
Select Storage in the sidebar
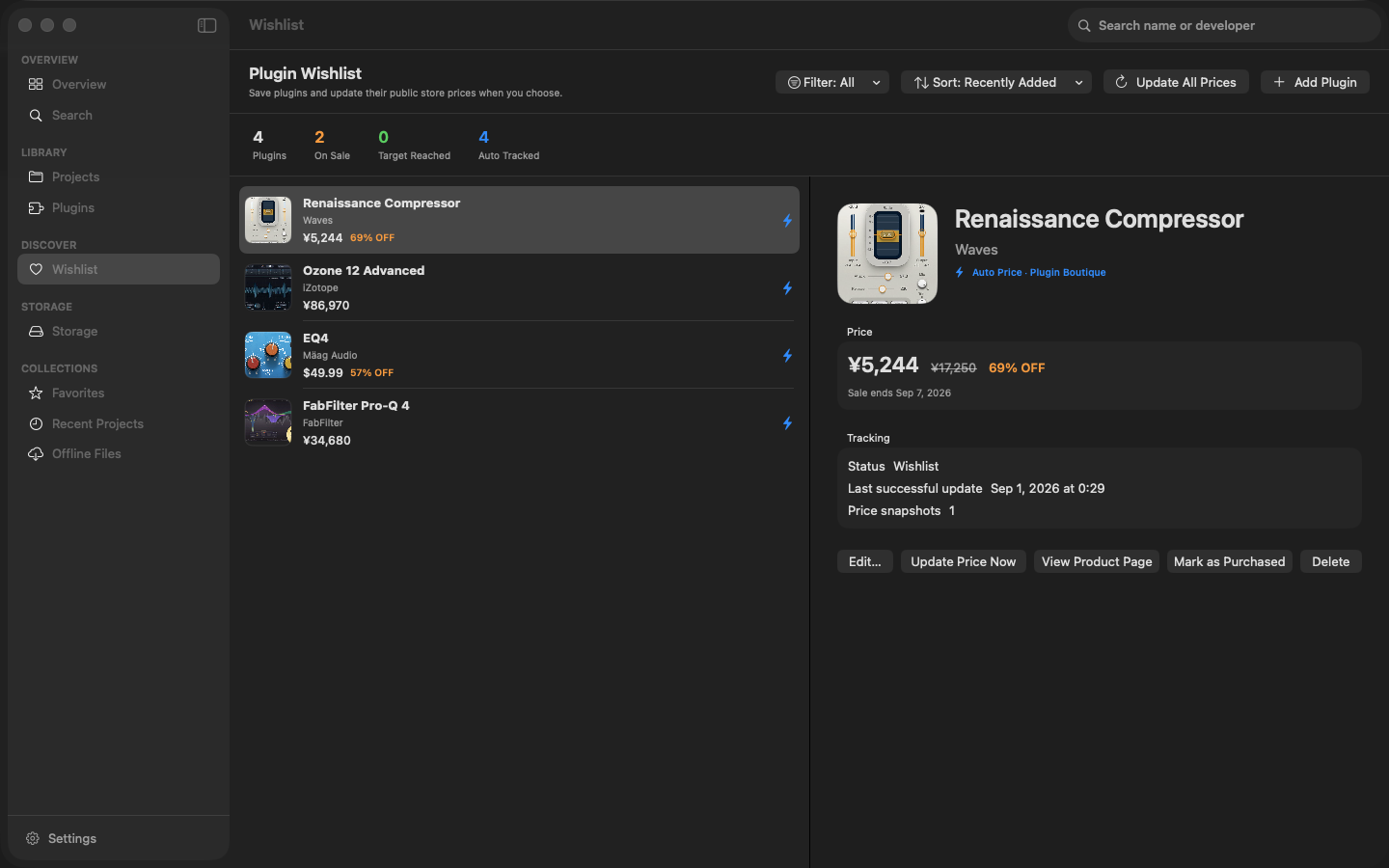[x=119, y=331]
